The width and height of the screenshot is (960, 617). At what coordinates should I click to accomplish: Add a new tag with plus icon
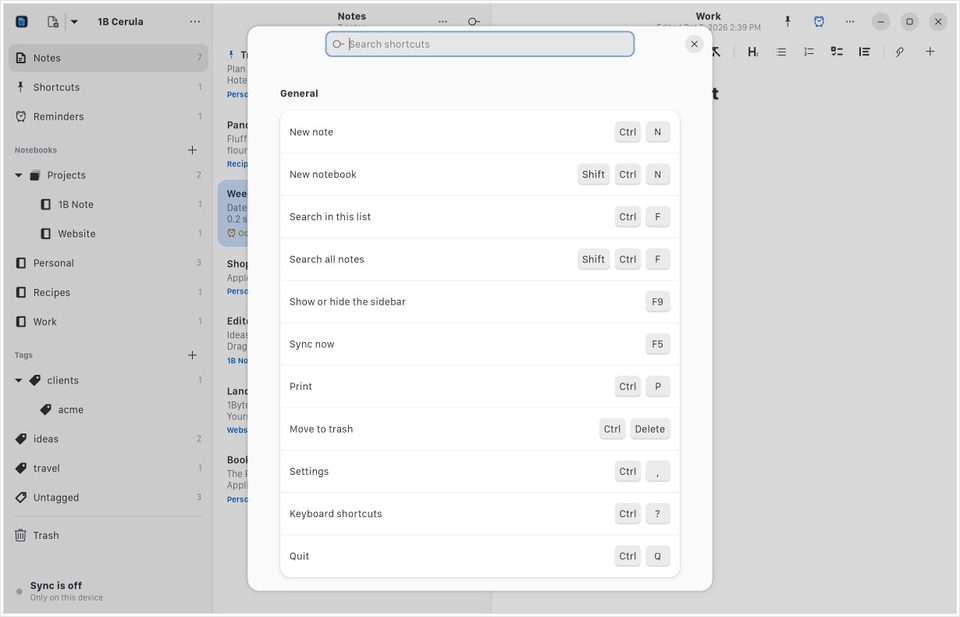pyautogui.click(x=192, y=355)
